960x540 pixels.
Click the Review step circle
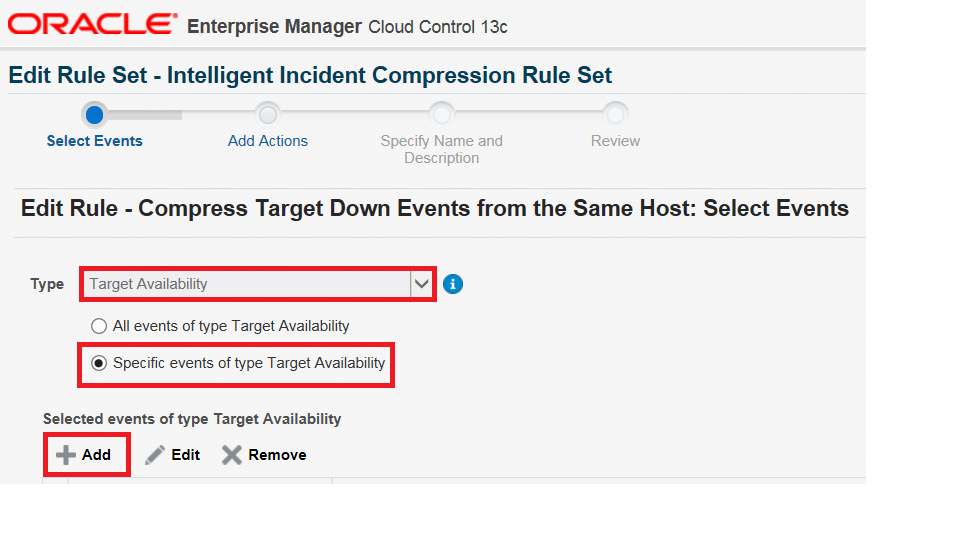point(615,114)
